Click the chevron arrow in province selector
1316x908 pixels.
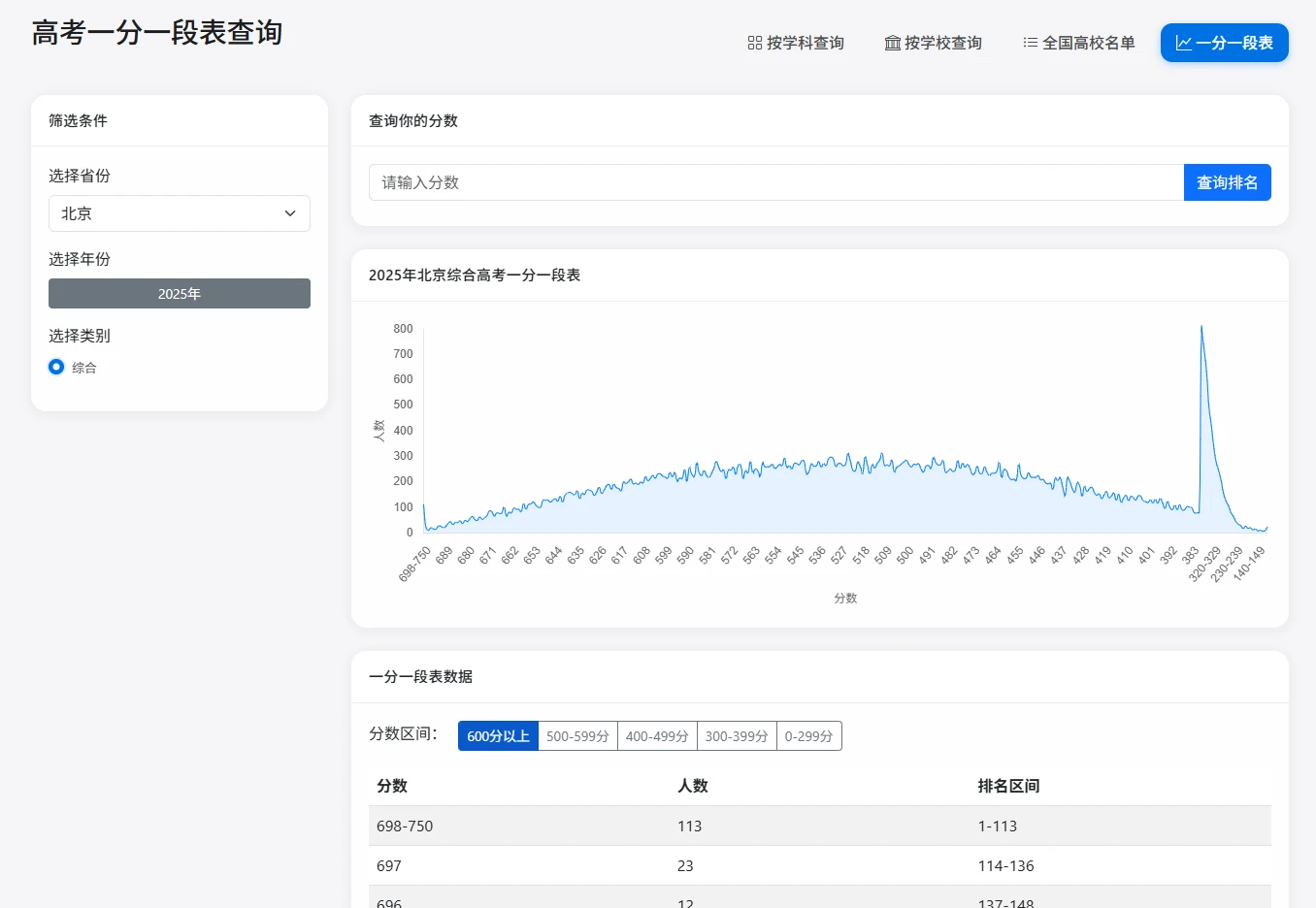pyautogui.click(x=290, y=213)
